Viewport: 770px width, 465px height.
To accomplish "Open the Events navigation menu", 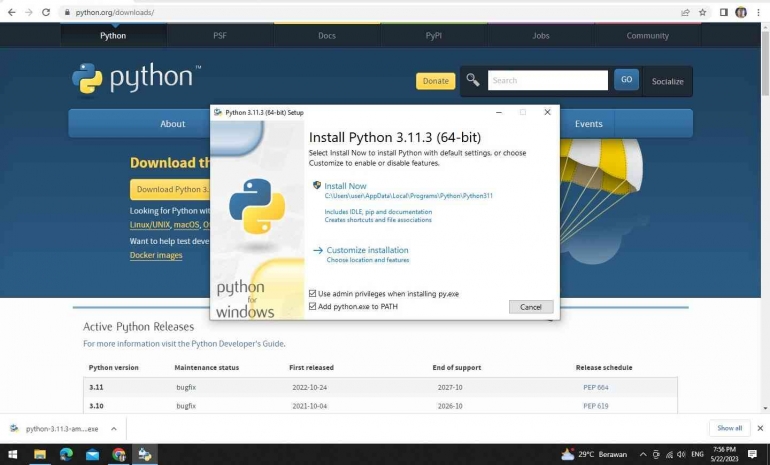I will pyautogui.click(x=588, y=124).
